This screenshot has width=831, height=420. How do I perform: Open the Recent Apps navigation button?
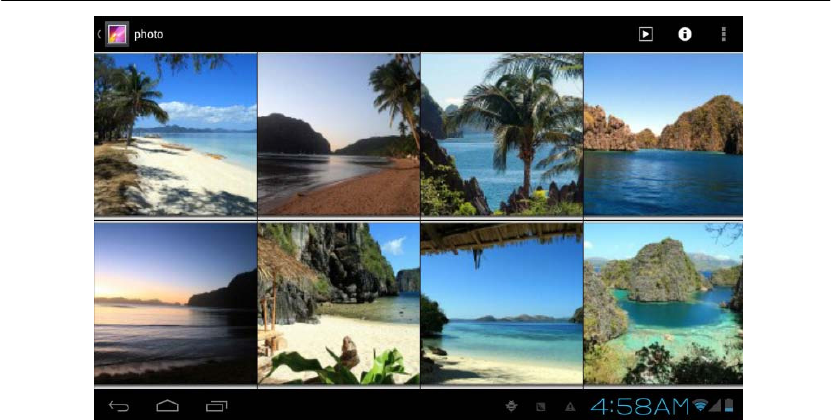pos(216,406)
